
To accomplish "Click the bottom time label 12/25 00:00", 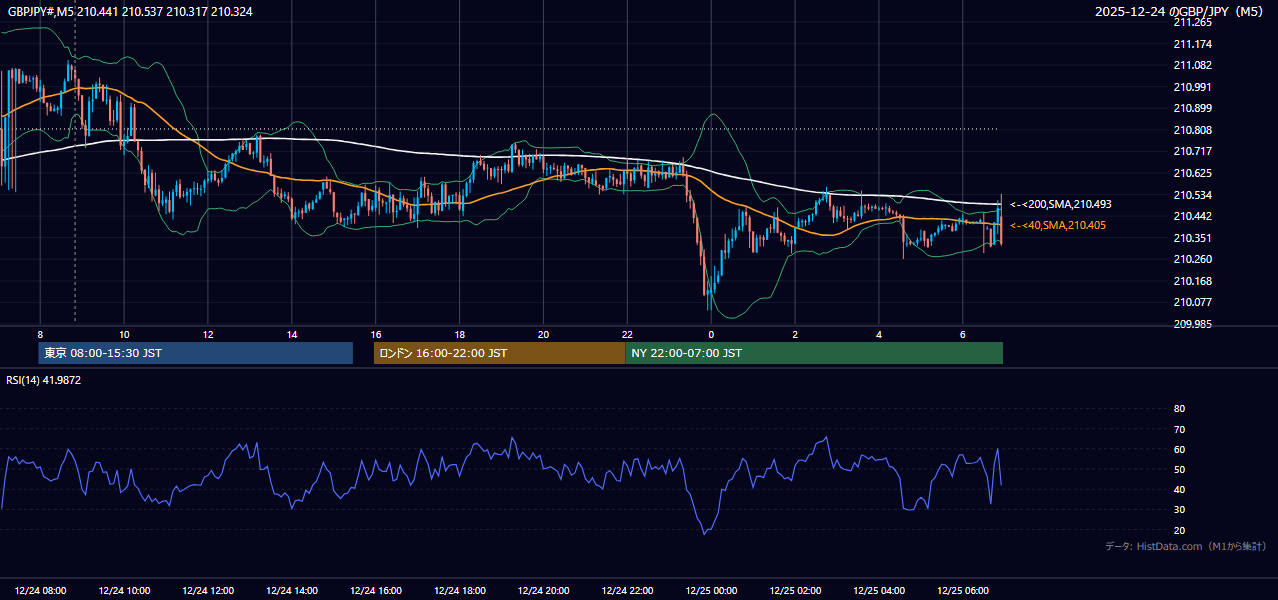I will 712,591.
